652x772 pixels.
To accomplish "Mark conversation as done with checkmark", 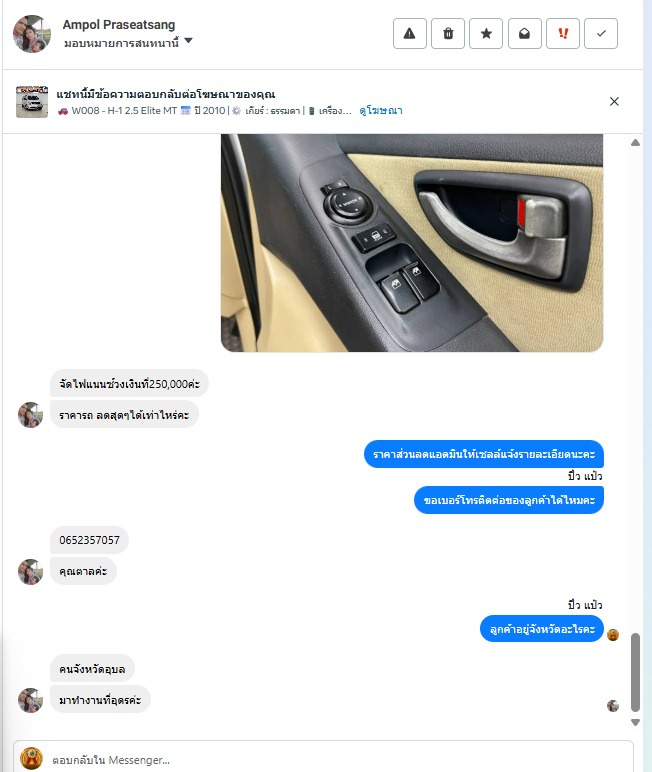I will [x=601, y=33].
